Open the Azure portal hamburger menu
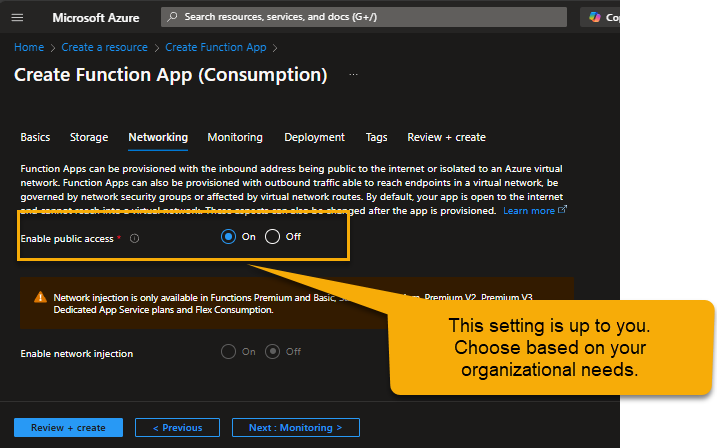 (17, 17)
